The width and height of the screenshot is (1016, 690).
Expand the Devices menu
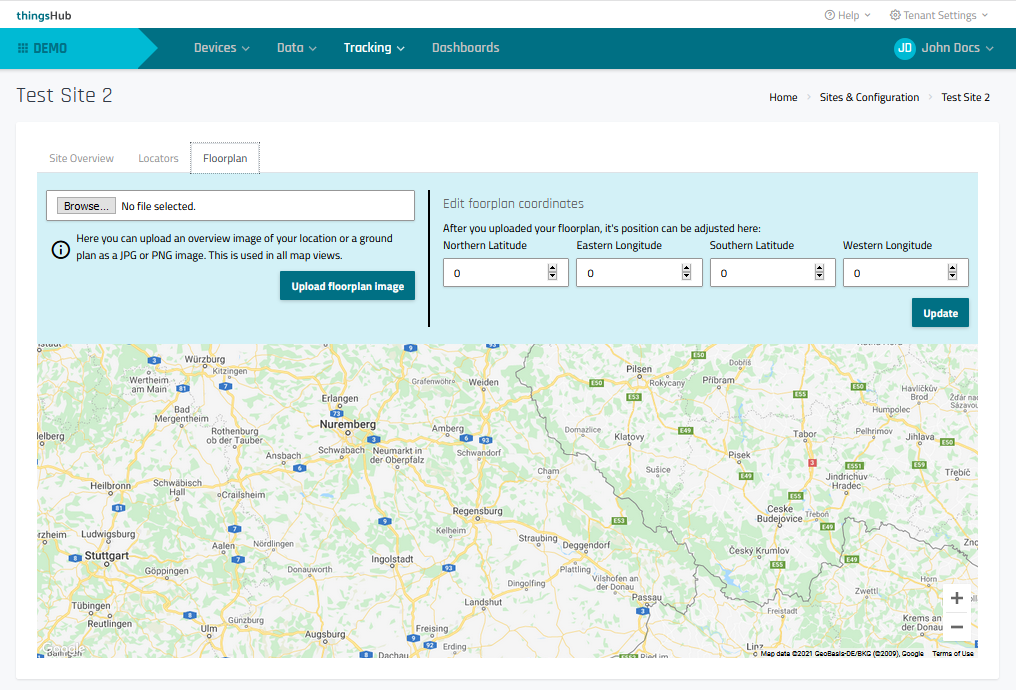point(221,48)
